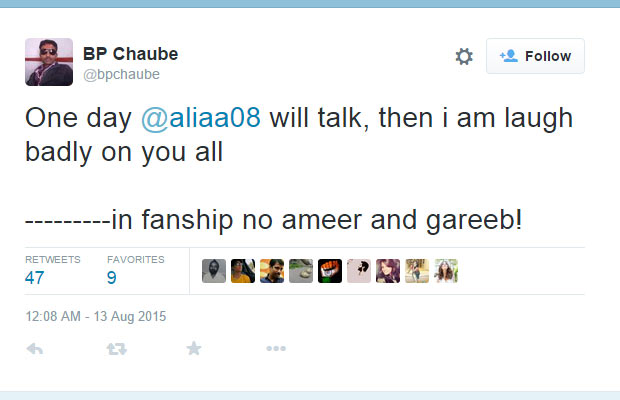The width and height of the screenshot is (620, 400).
Task: Click the gray stone-textured avatar
Action: pos(301,271)
